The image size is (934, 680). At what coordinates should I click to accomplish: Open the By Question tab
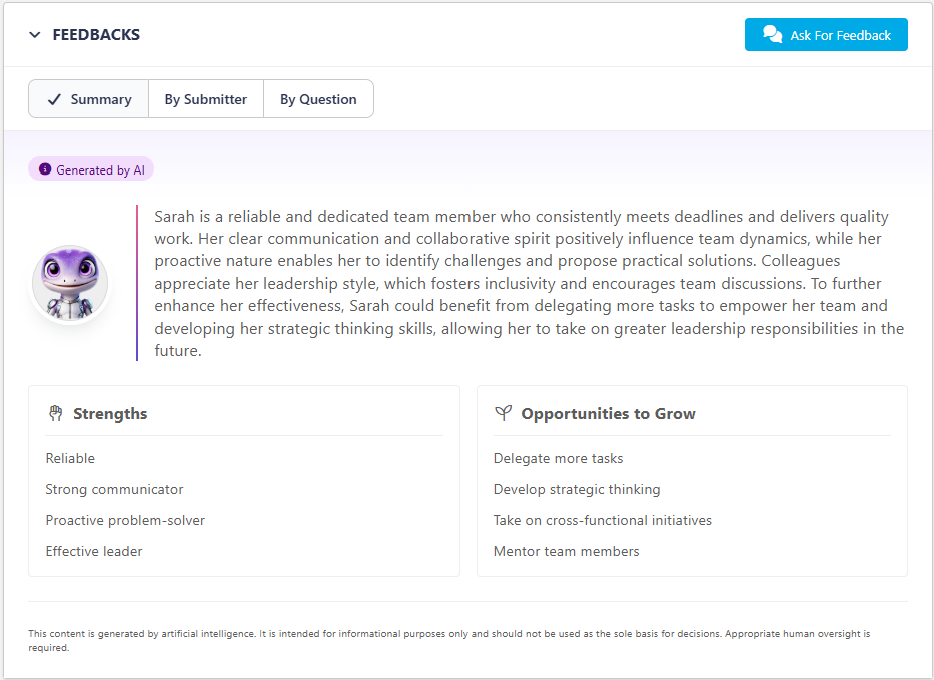coord(318,99)
